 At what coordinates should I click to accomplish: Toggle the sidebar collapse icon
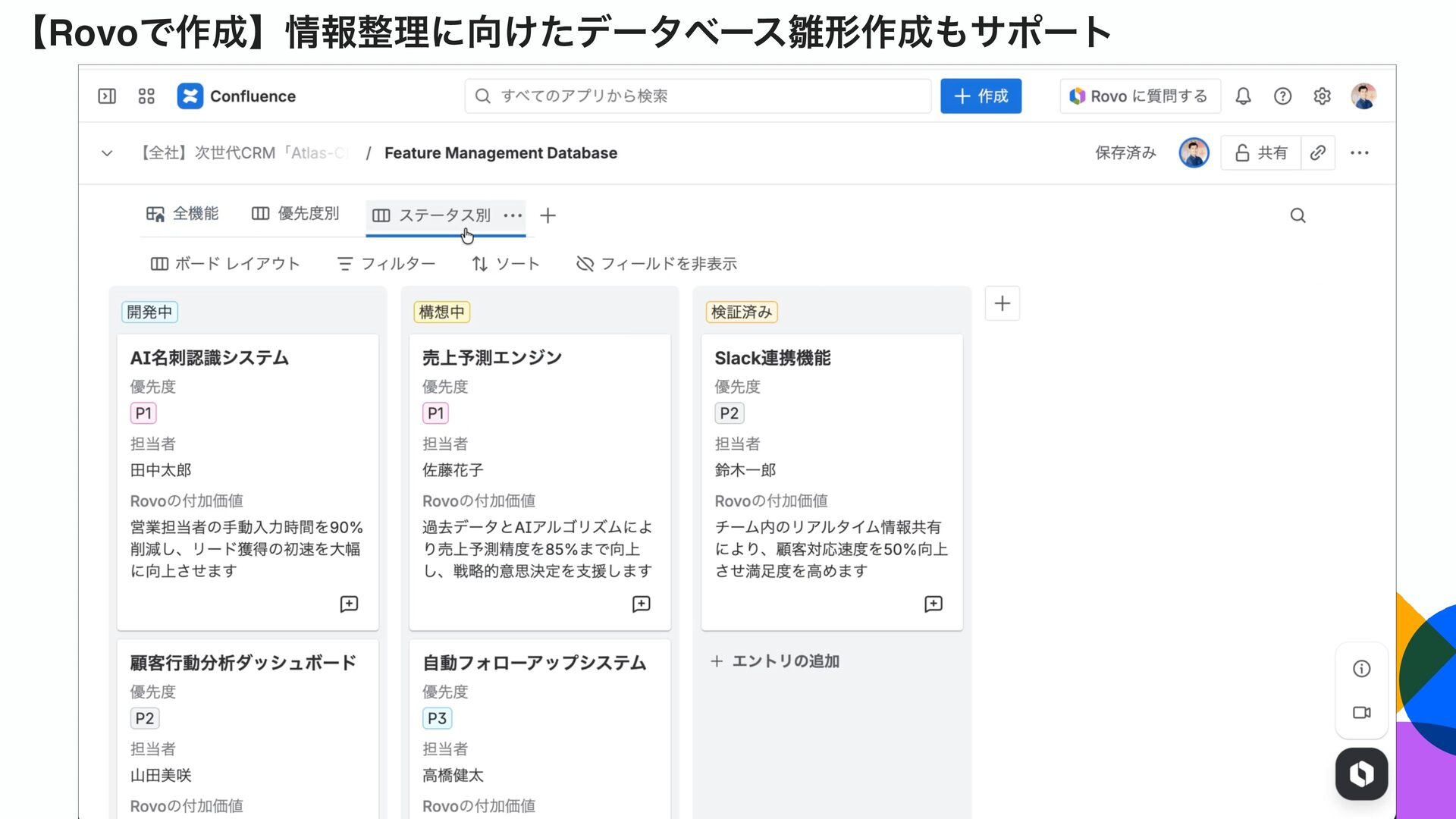point(107,96)
